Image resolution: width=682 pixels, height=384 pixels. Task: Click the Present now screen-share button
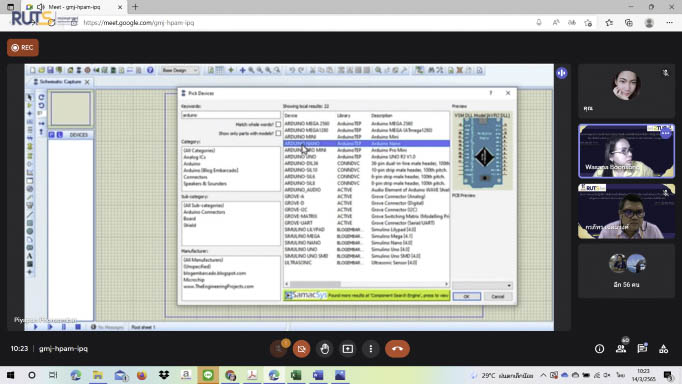348,349
